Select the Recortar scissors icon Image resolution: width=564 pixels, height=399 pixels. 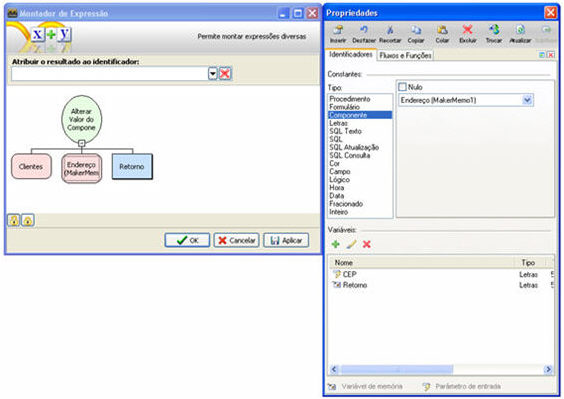click(x=390, y=30)
